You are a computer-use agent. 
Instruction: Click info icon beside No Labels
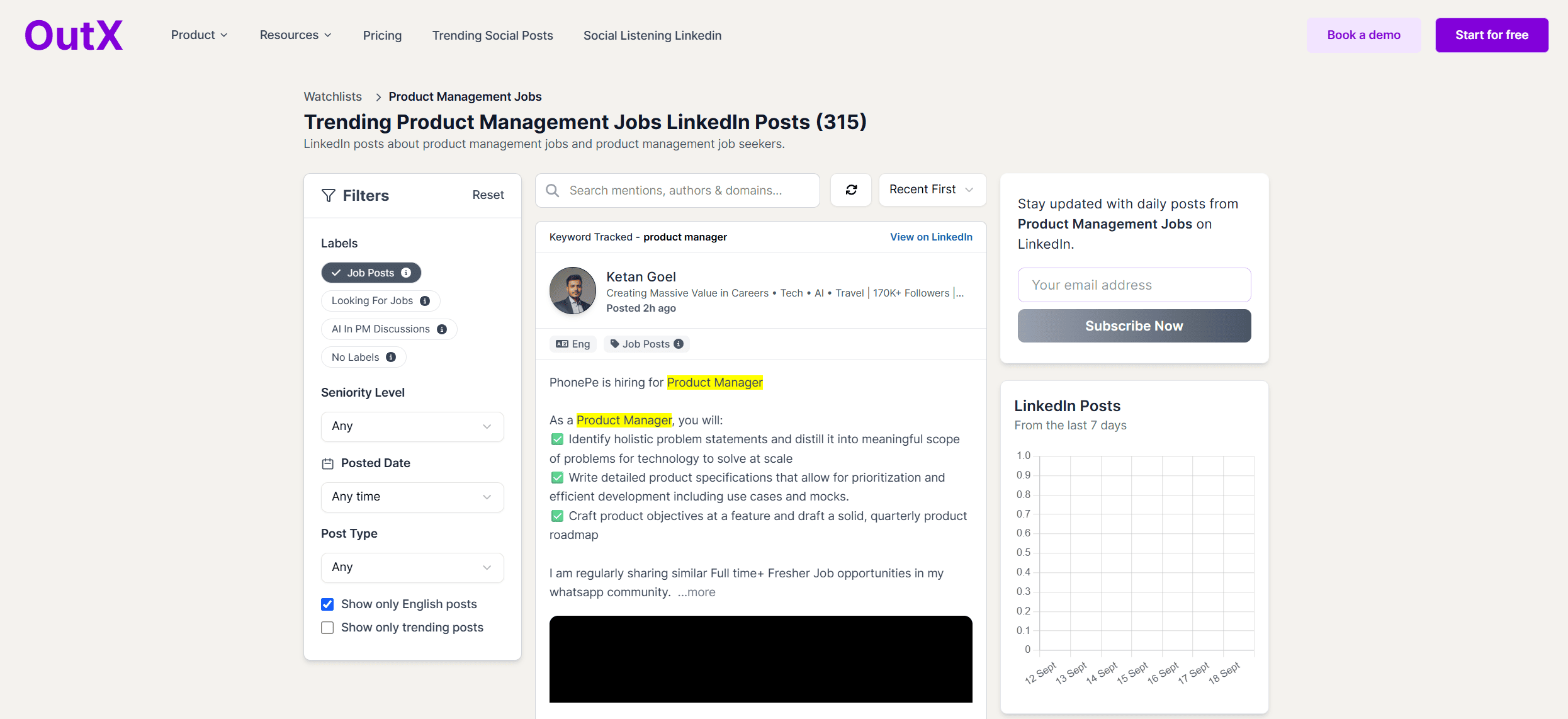[x=391, y=358]
